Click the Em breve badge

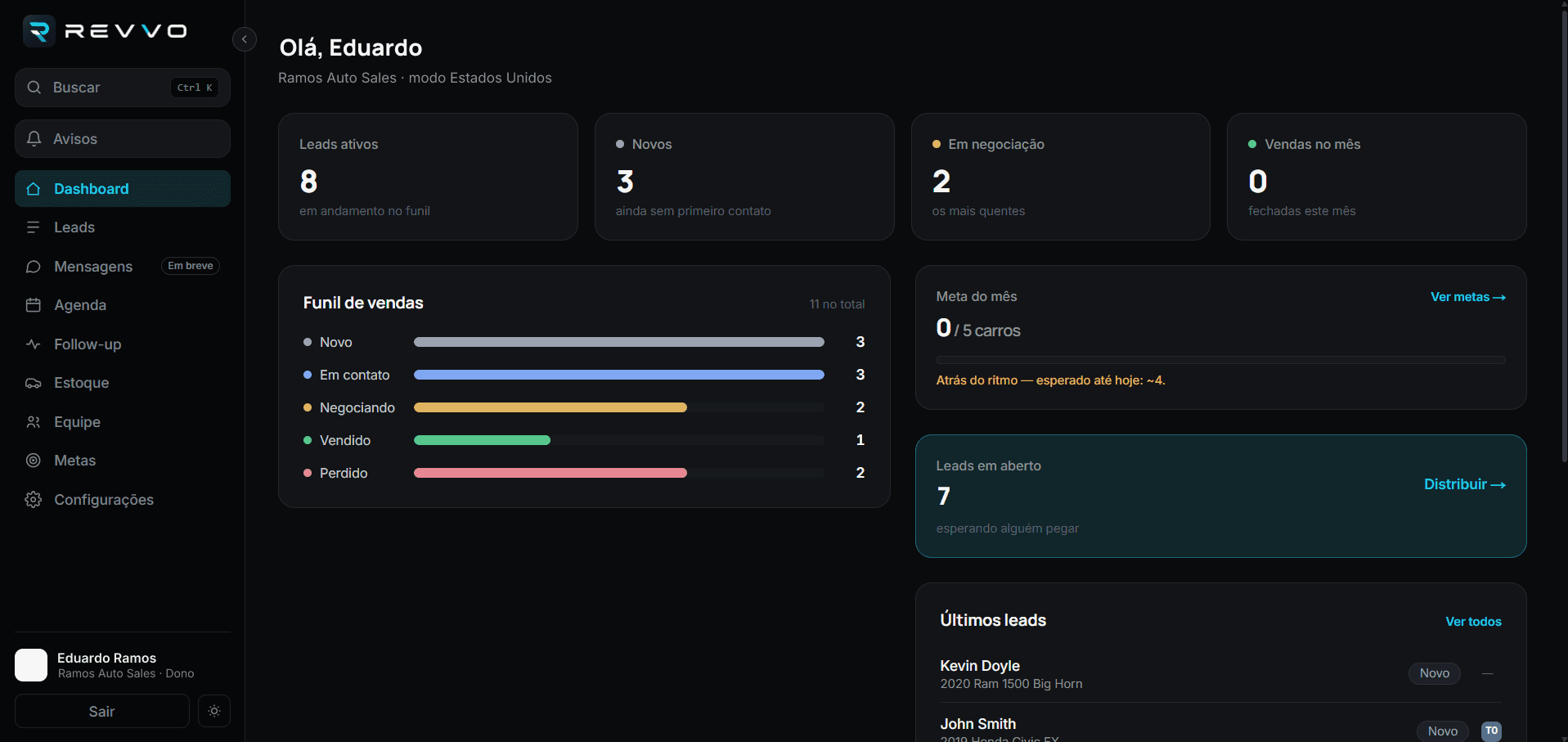point(191,266)
